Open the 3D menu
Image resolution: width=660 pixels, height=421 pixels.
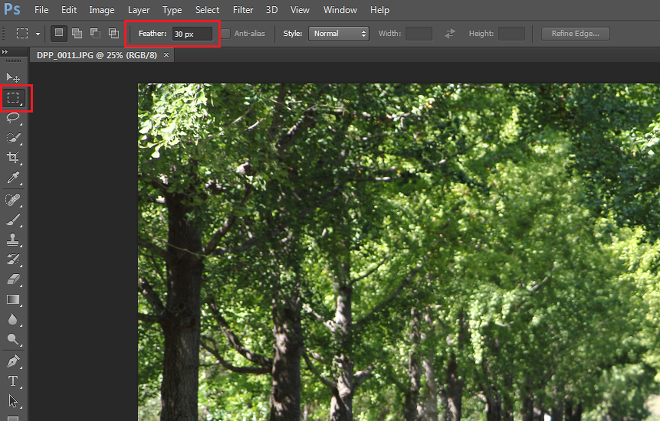click(272, 10)
